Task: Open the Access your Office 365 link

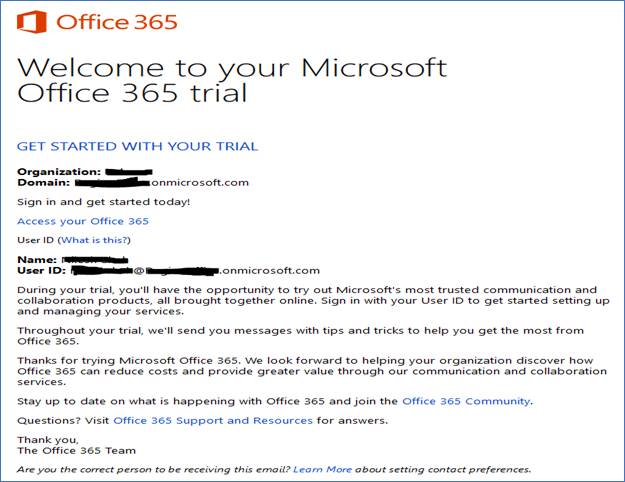Action: (83, 221)
